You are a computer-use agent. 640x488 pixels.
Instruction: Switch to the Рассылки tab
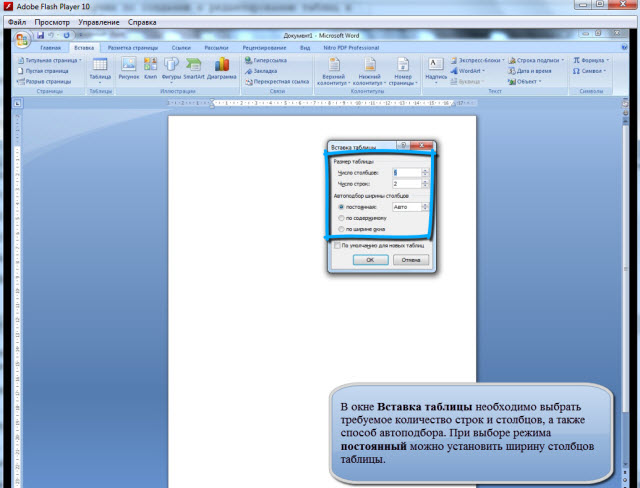pyautogui.click(x=216, y=48)
